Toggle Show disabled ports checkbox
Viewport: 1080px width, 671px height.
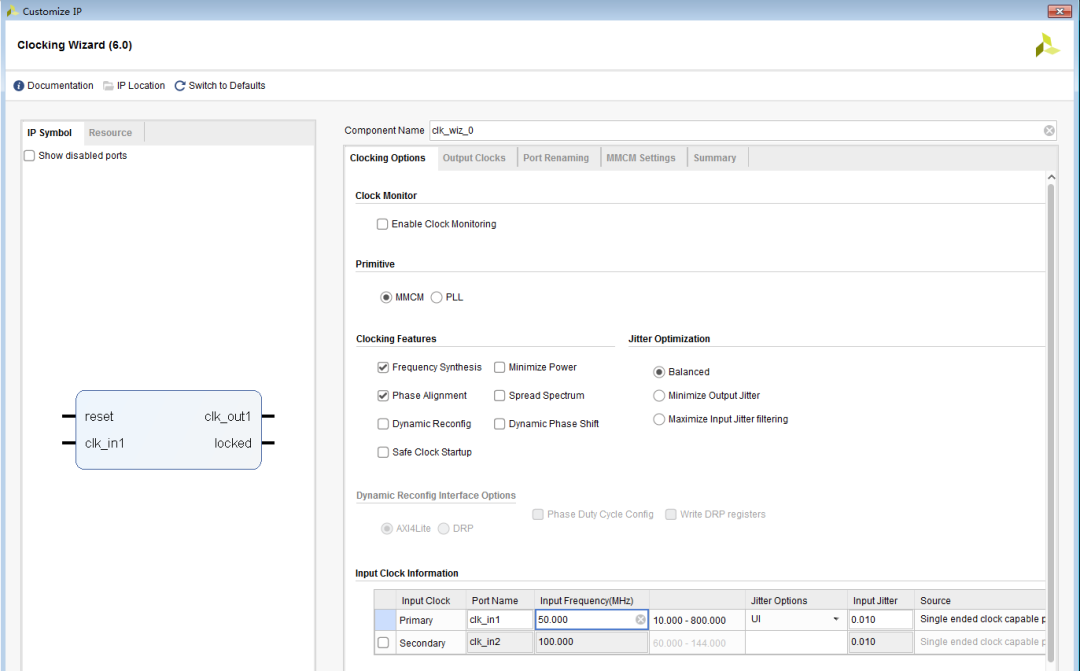coord(29,156)
